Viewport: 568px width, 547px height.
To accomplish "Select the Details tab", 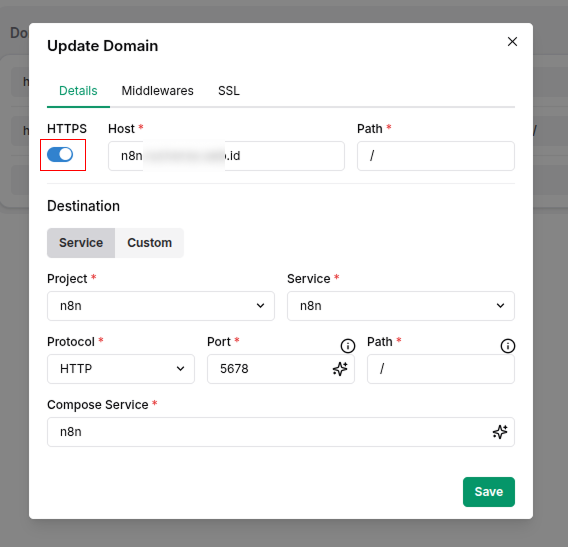I will pyautogui.click(x=78, y=91).
